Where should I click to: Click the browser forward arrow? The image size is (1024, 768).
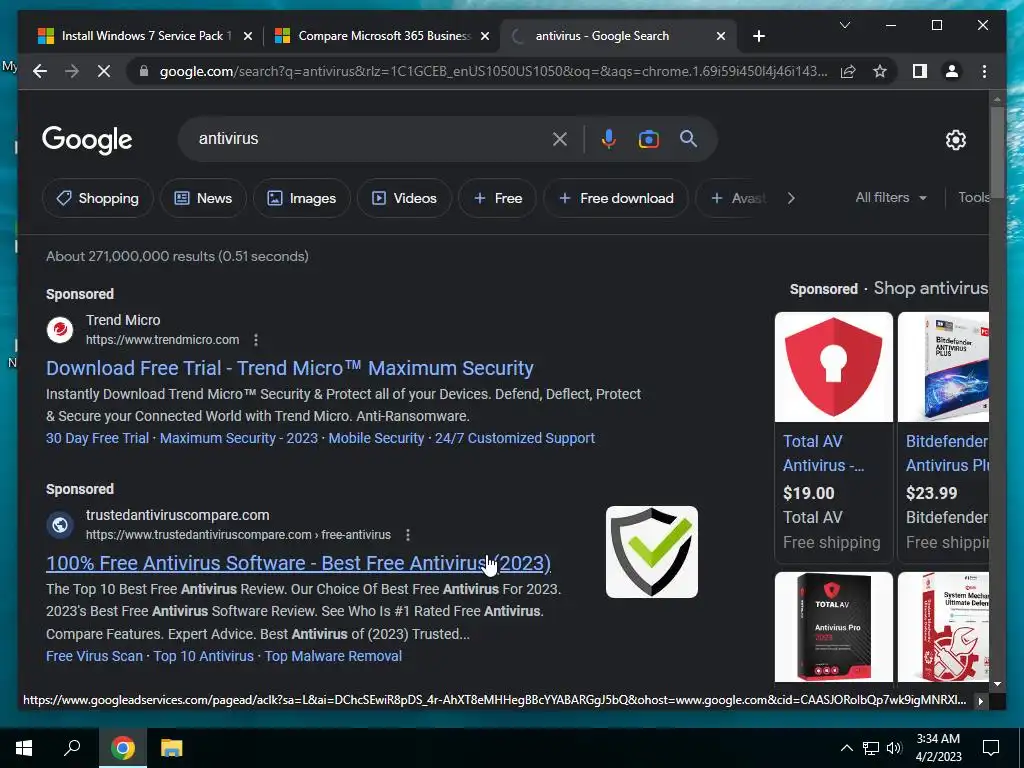(x=72, y=71)
